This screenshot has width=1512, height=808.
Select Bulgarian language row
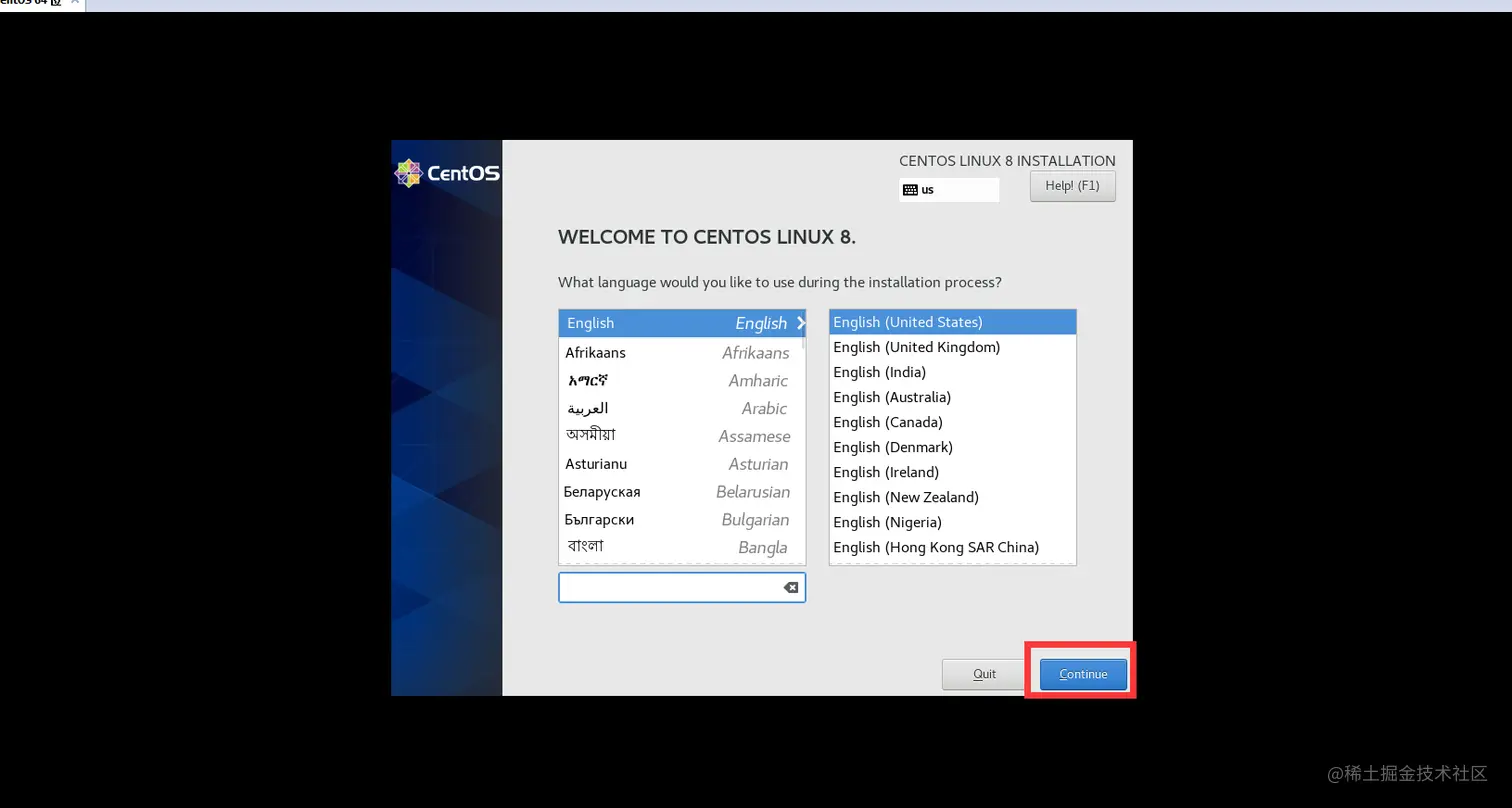tap(681, 520)
